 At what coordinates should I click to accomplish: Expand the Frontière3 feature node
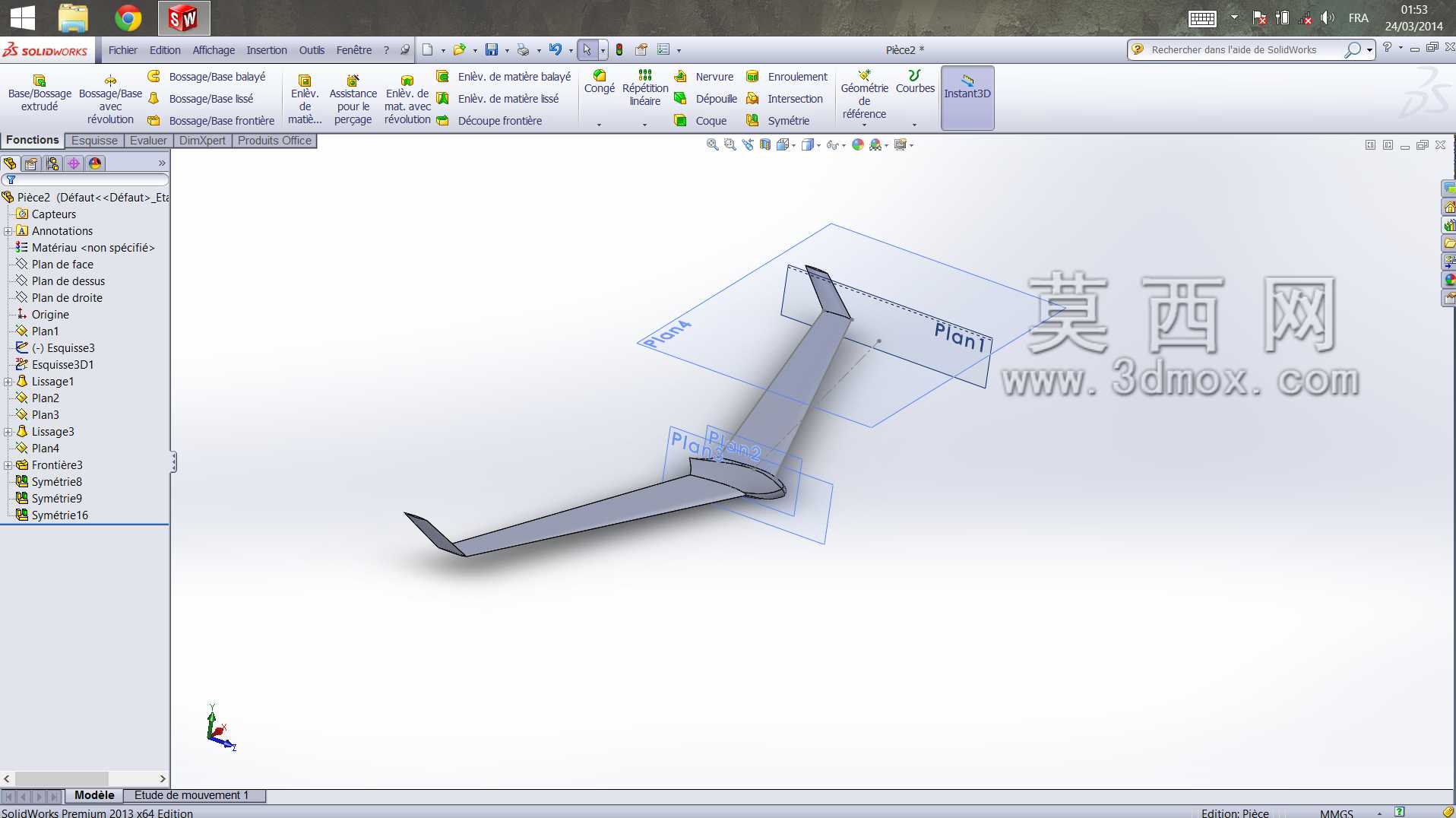[x=8, y=465]
